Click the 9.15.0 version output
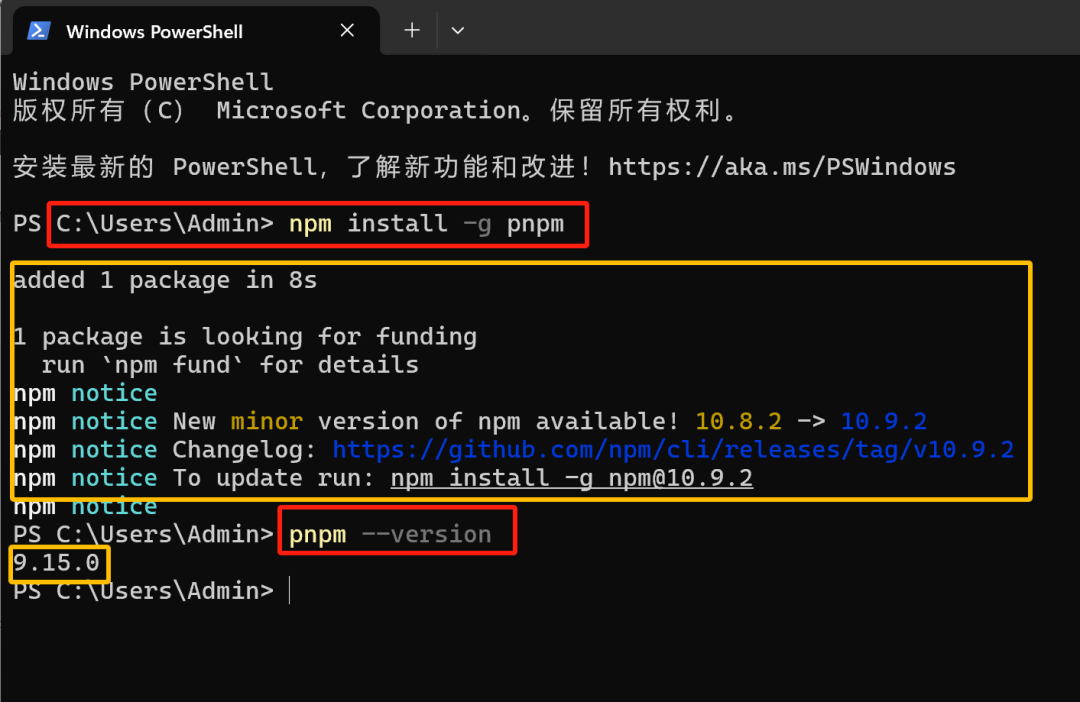 point(56,563)
